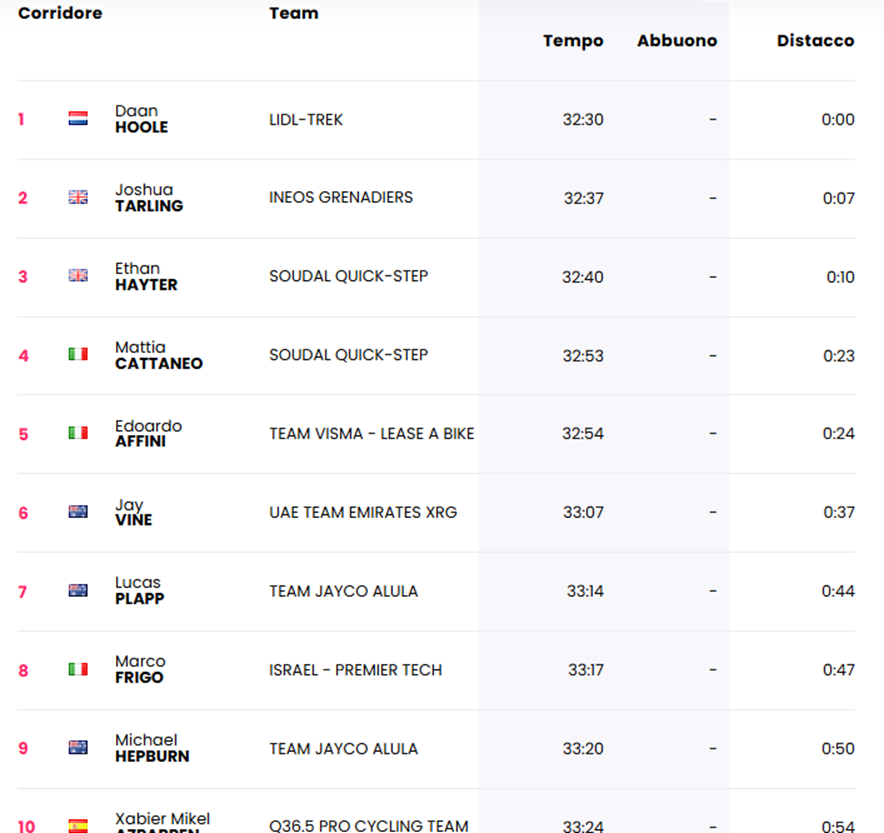This screenshot has height=833, width=884.
Task: Sort by the Distacco column header
Action: point(815,41)
